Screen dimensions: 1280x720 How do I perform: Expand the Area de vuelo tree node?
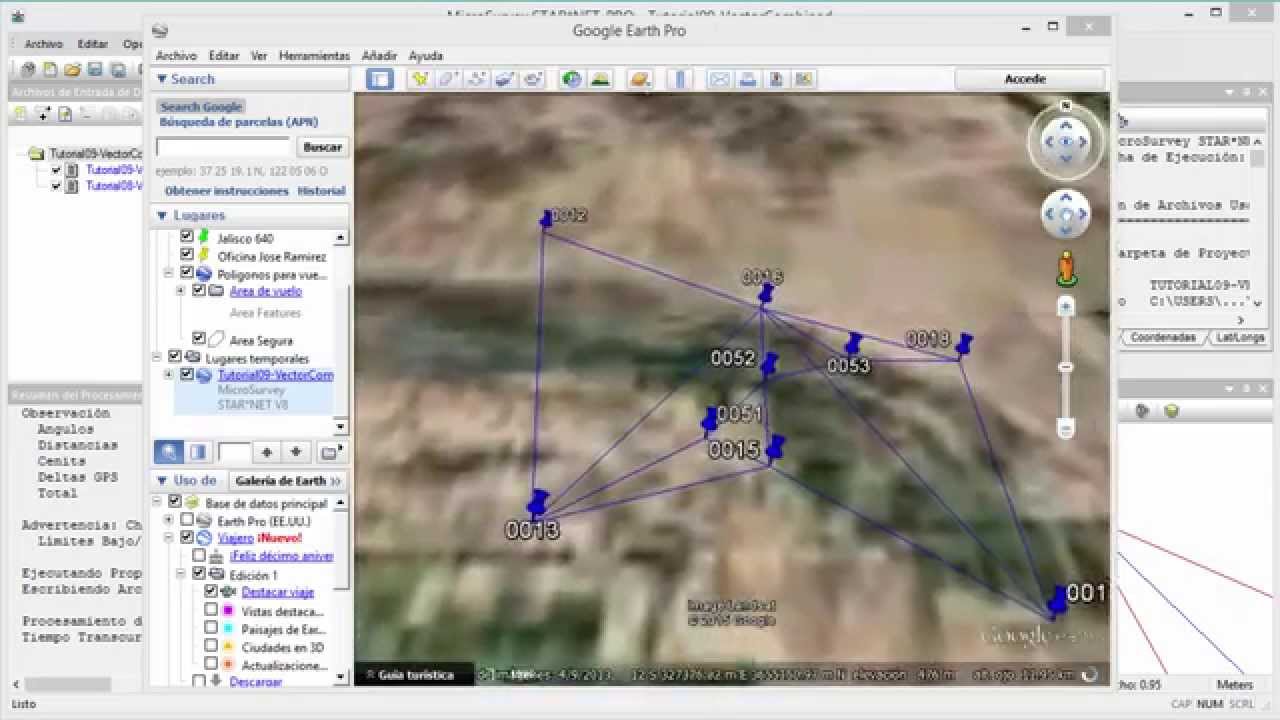click(181, 291)
